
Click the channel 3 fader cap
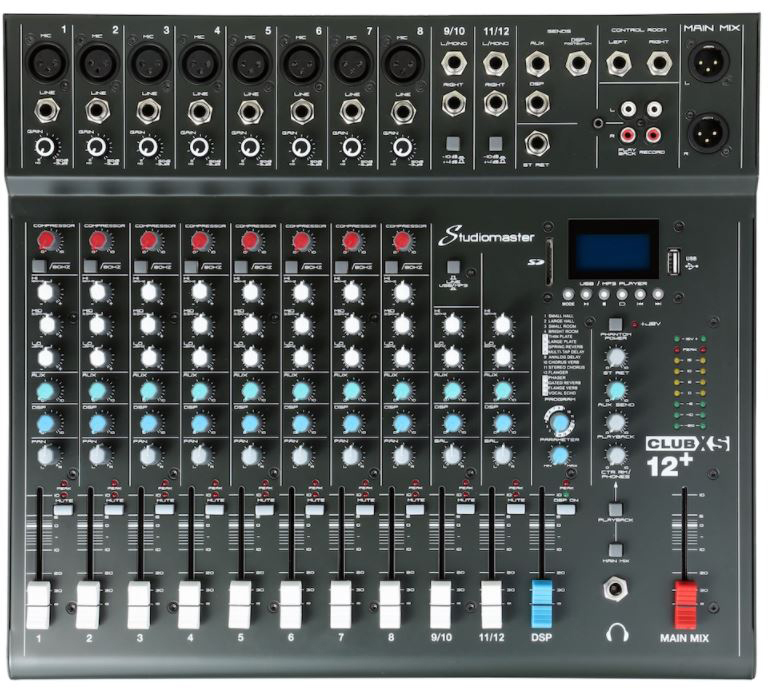[x=139, y=604]
